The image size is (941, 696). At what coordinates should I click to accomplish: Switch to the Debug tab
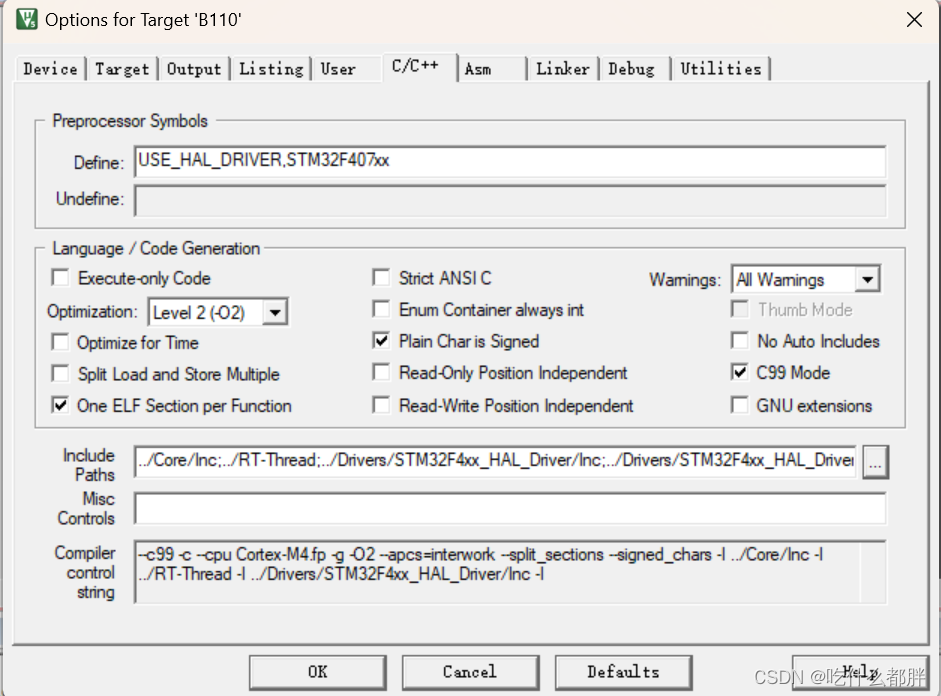631,68
